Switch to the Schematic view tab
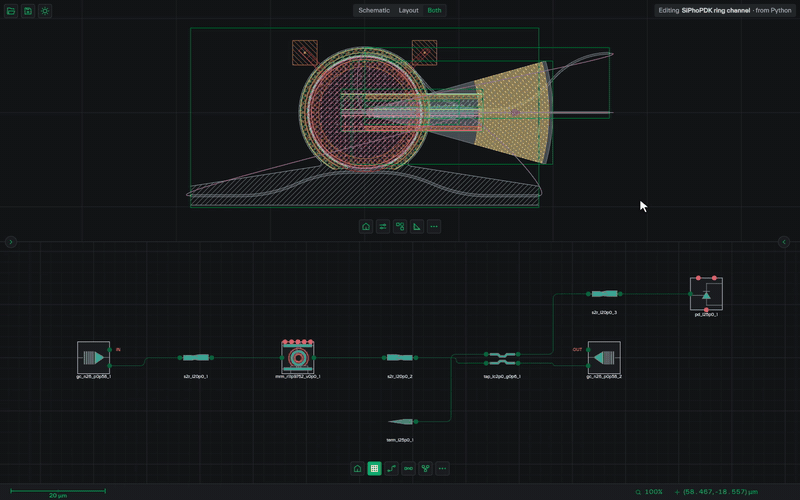 [x=374, y=10]
